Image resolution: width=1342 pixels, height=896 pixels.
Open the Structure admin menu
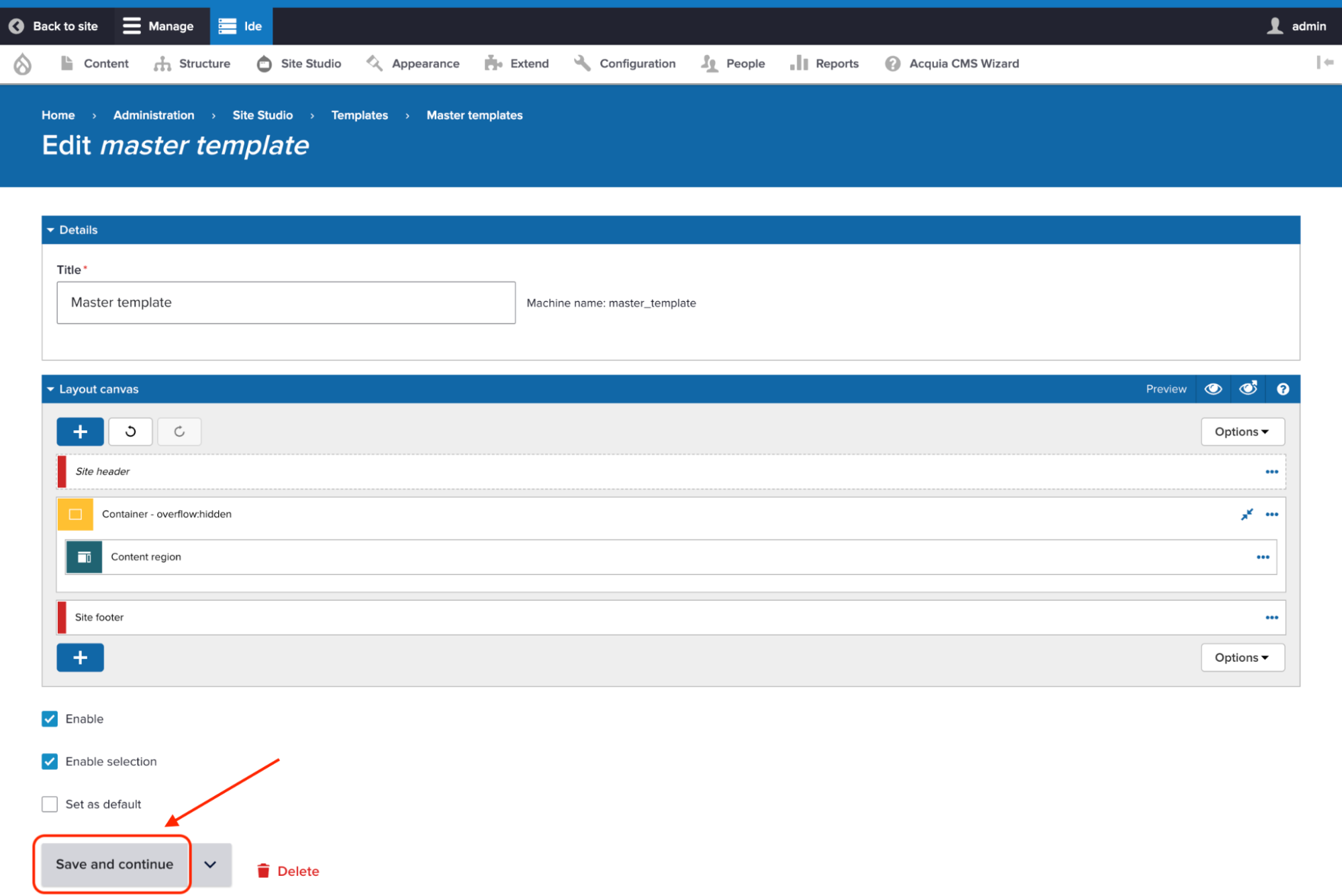[x=192, y=64]
